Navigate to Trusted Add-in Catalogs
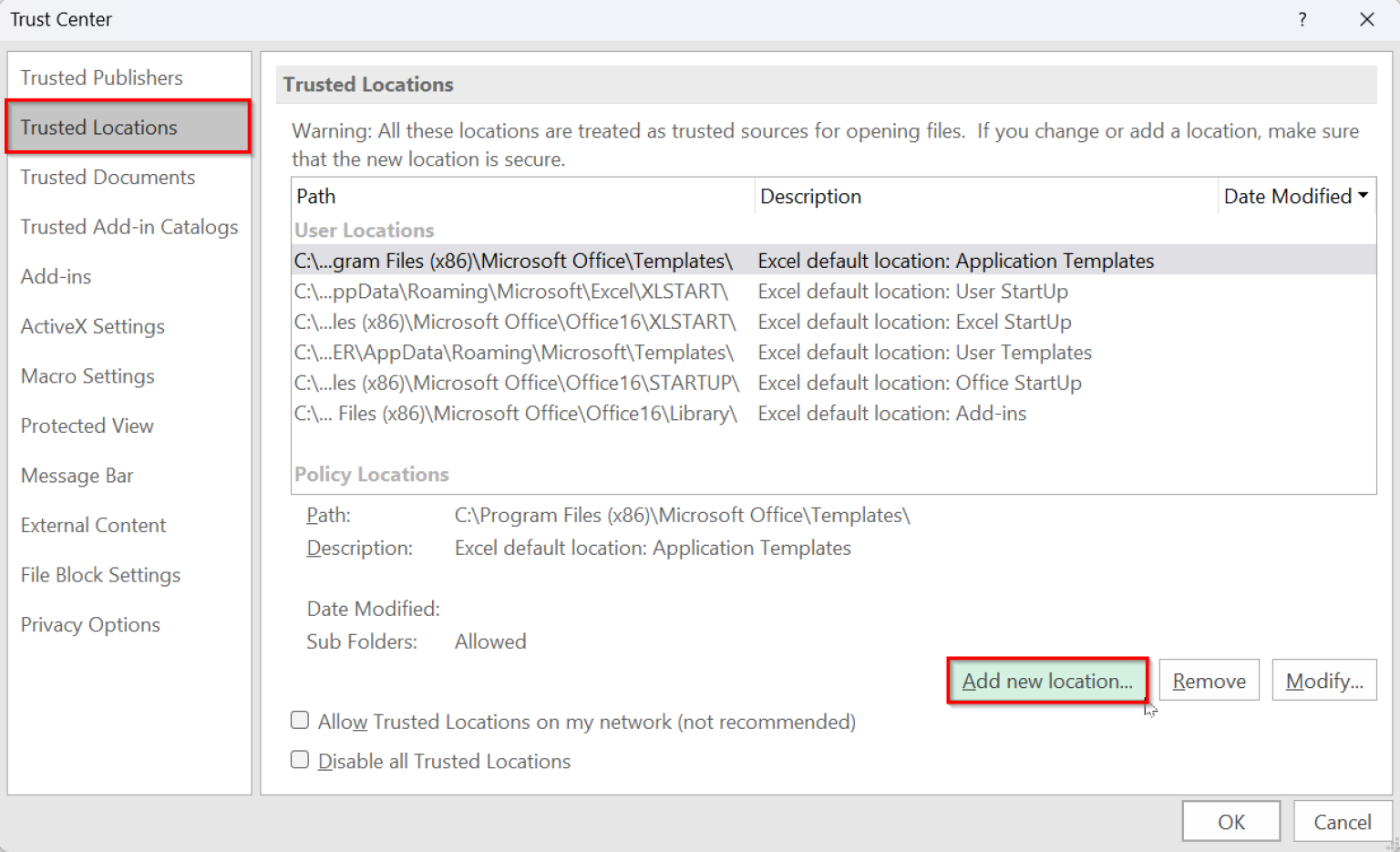Screen dimensions: 1400x852 pos(129,227)
